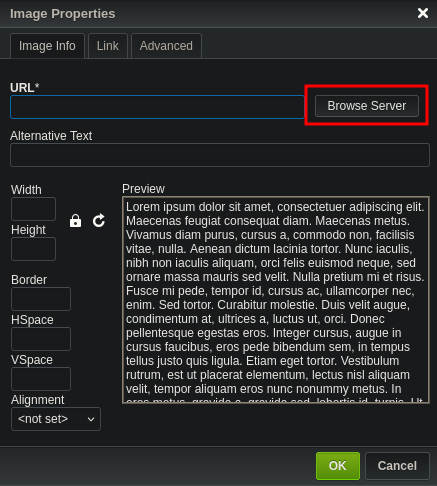Click the Cancel button
The image size is (437, 486).
[397, 466]
